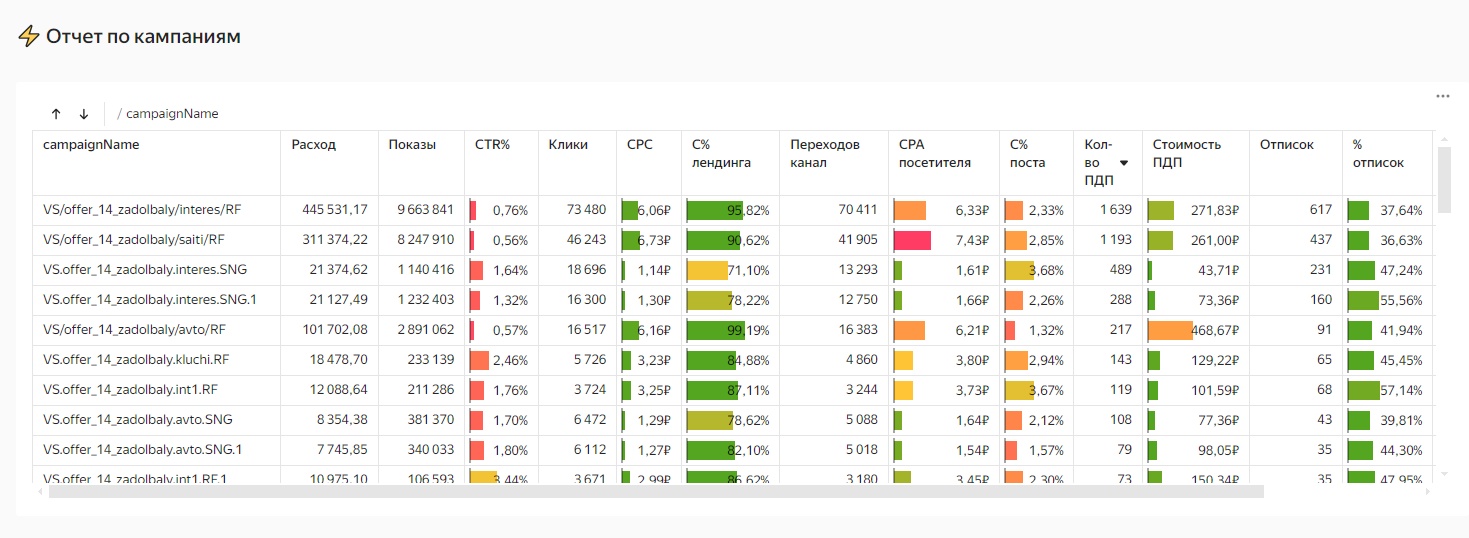Click the Переходов канал column header
Image resolution: width=1469 pixels, height=538 pixels.
point(834,163)
